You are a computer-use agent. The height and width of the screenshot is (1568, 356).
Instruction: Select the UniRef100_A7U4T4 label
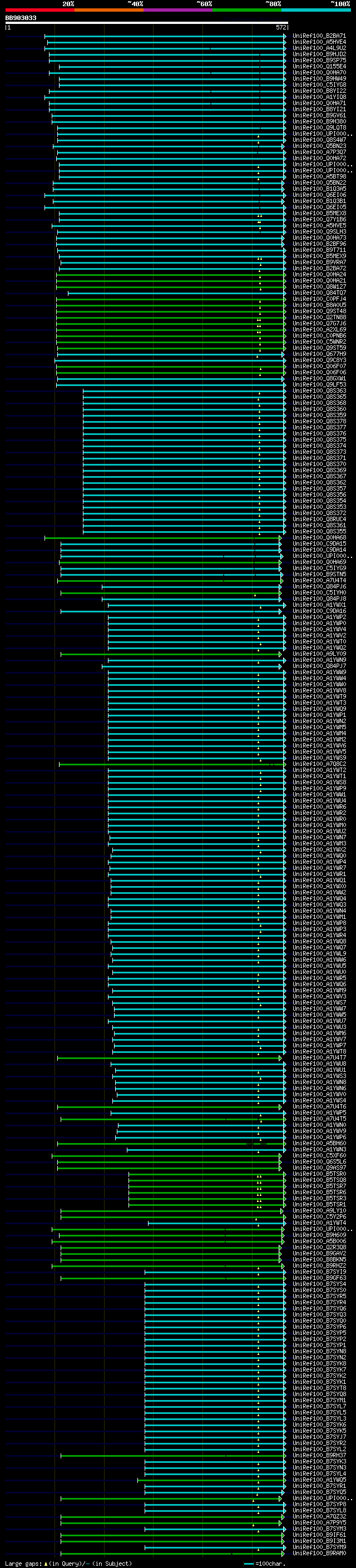[319, 580]
